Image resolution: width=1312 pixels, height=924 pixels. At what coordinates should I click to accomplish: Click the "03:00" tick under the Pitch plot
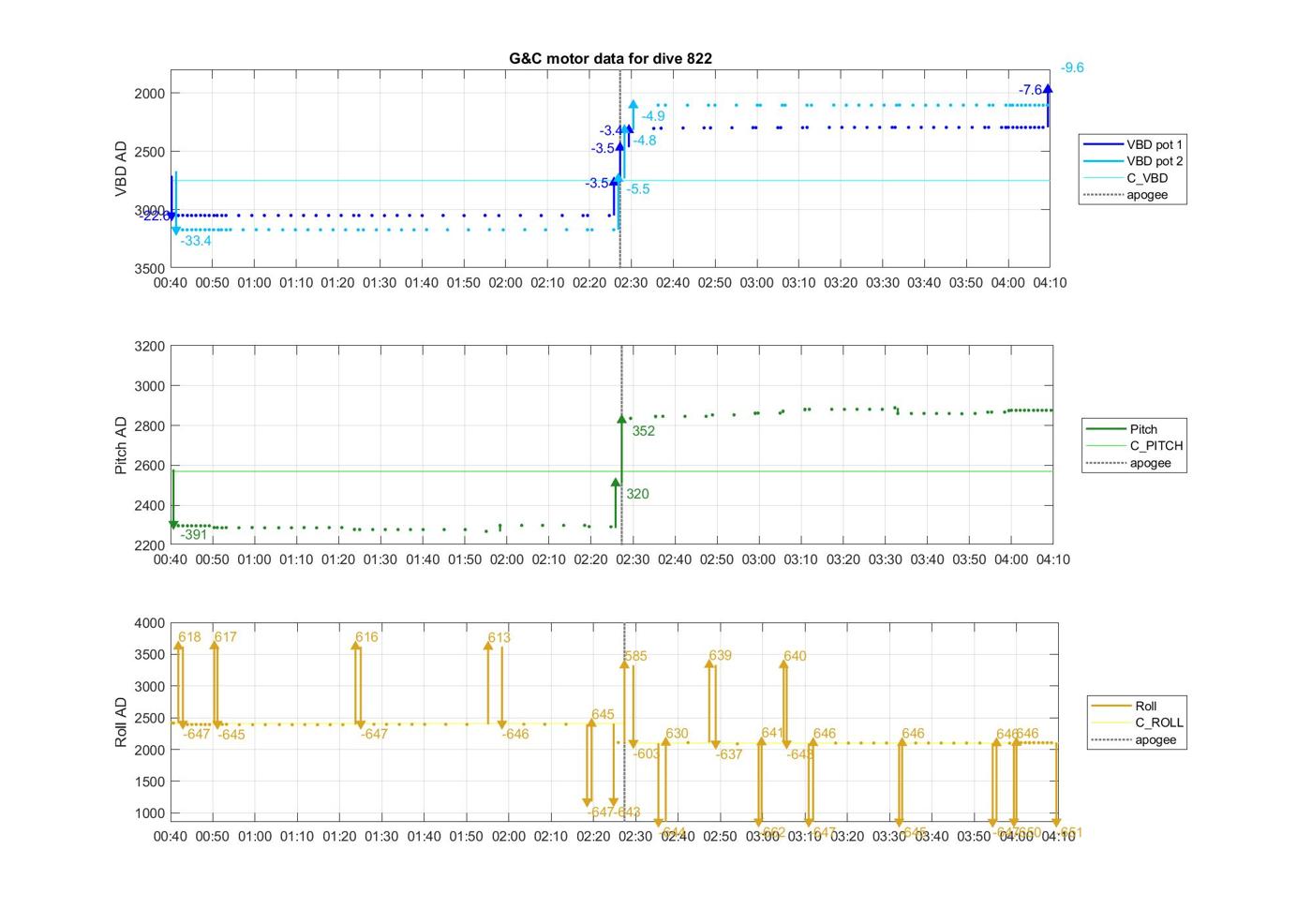pyautogui.click(x=758, y=559)
